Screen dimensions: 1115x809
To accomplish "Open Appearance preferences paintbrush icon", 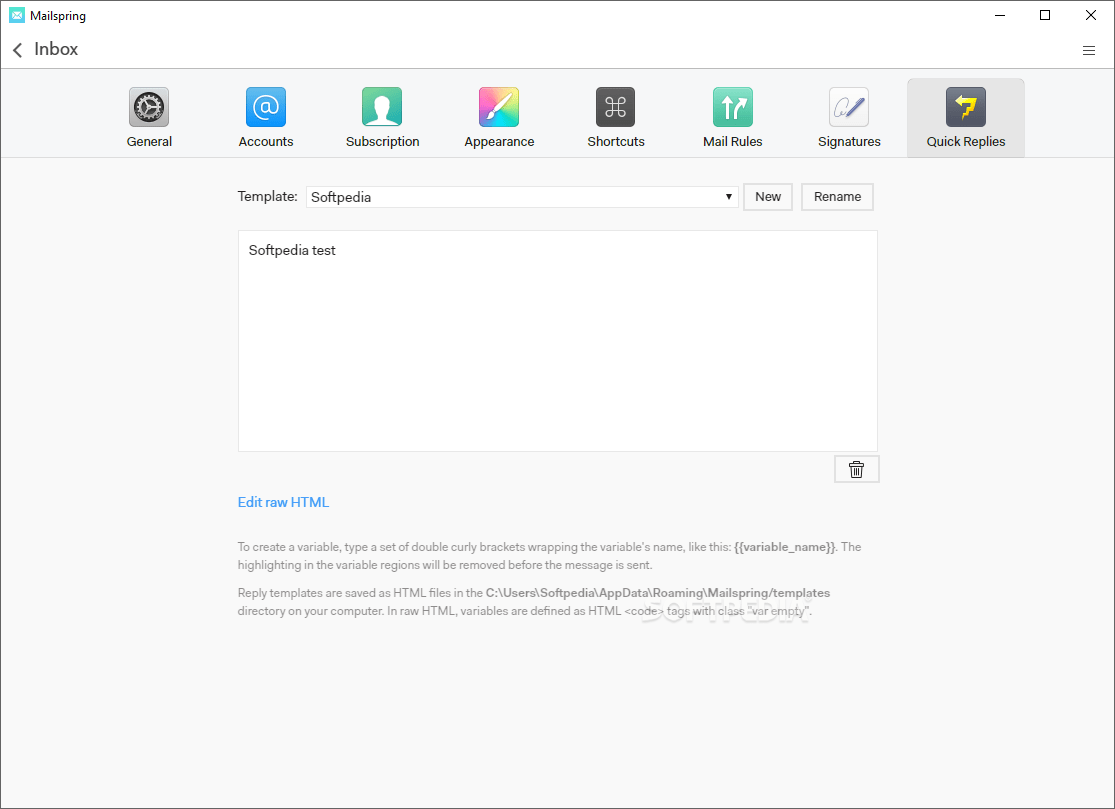I will tap(498, 107).
